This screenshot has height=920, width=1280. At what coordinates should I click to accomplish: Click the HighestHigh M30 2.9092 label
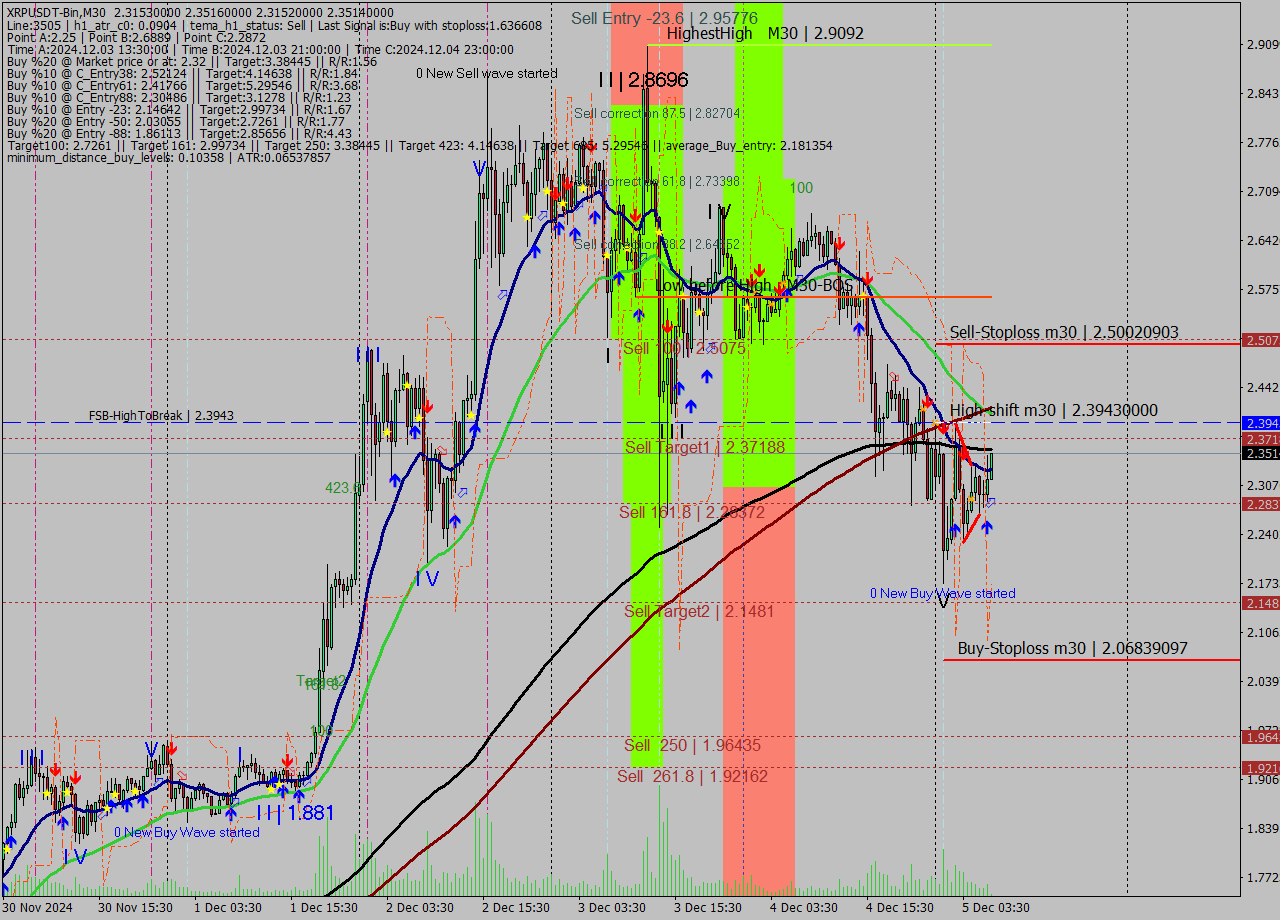click(766, 33)
